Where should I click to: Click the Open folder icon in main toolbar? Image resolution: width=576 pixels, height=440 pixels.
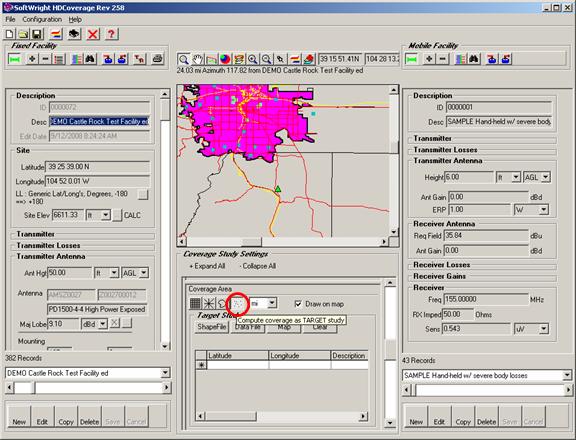(x=23, y=35)
